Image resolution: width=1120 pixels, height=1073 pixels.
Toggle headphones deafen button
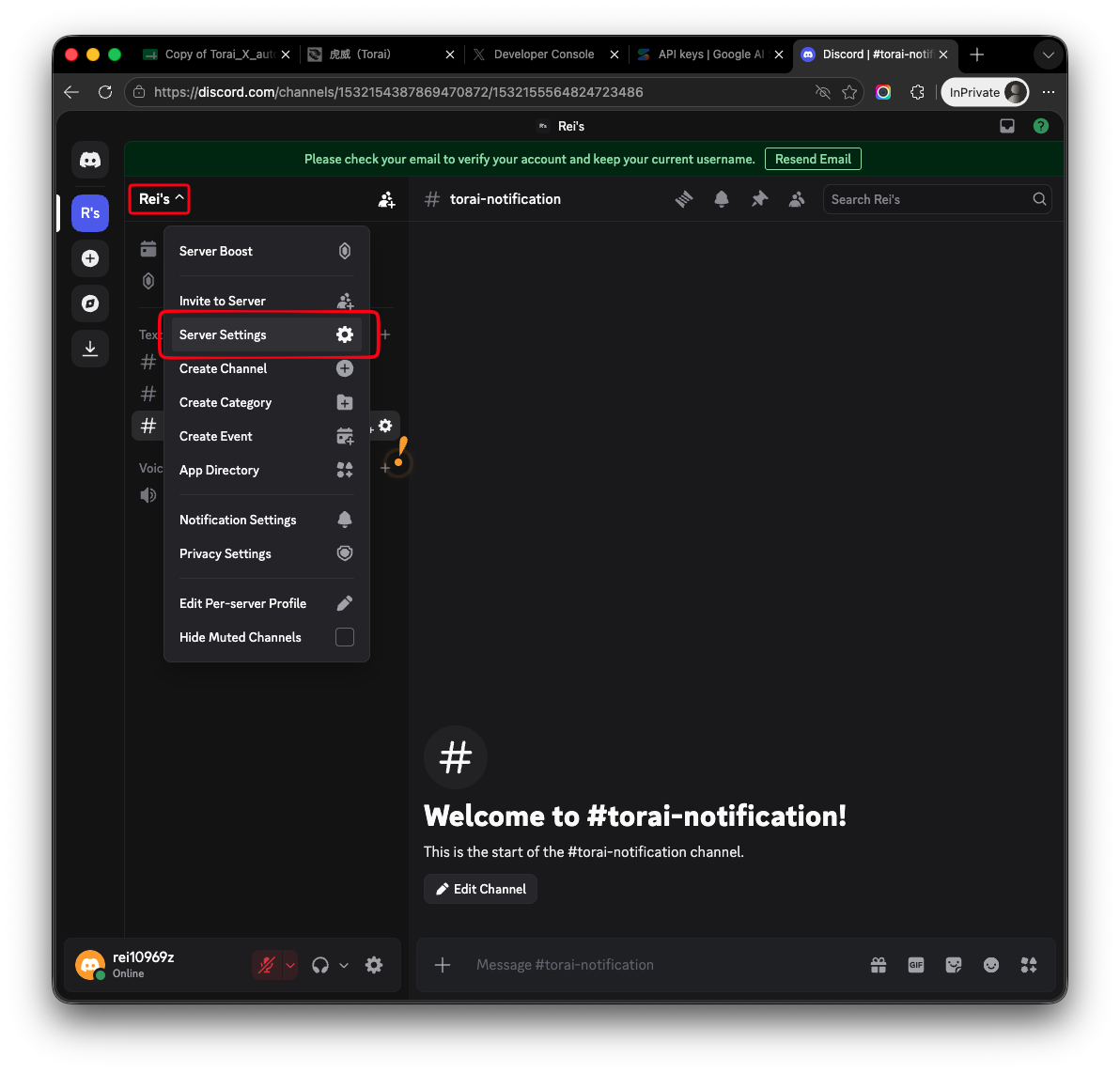click(320, 965)
